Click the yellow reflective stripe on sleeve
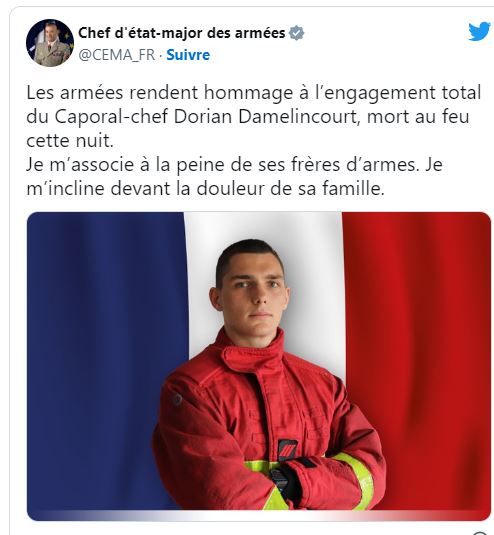The height and width of the screenshot is (535, 494). 357,480
